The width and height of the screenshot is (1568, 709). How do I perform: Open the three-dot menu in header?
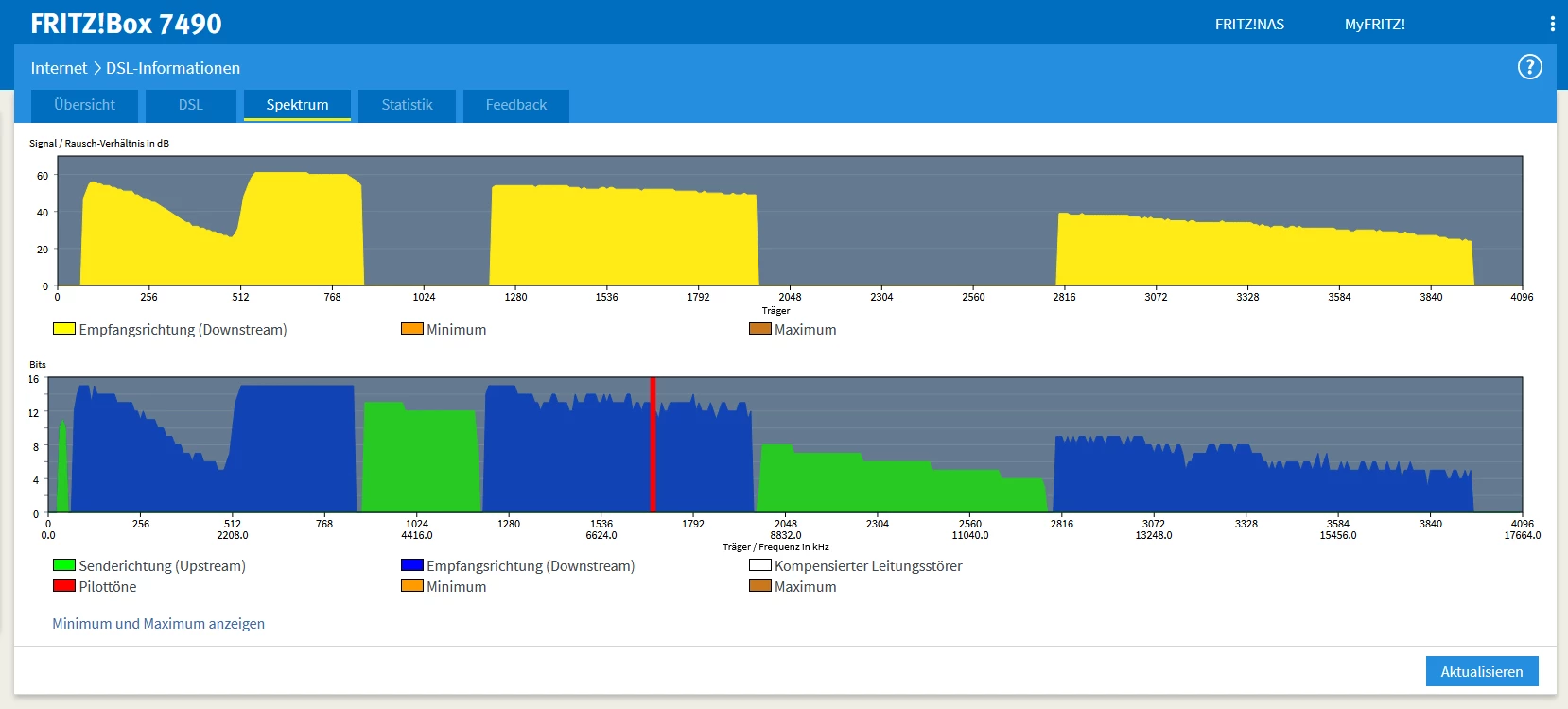point(1552,25)
